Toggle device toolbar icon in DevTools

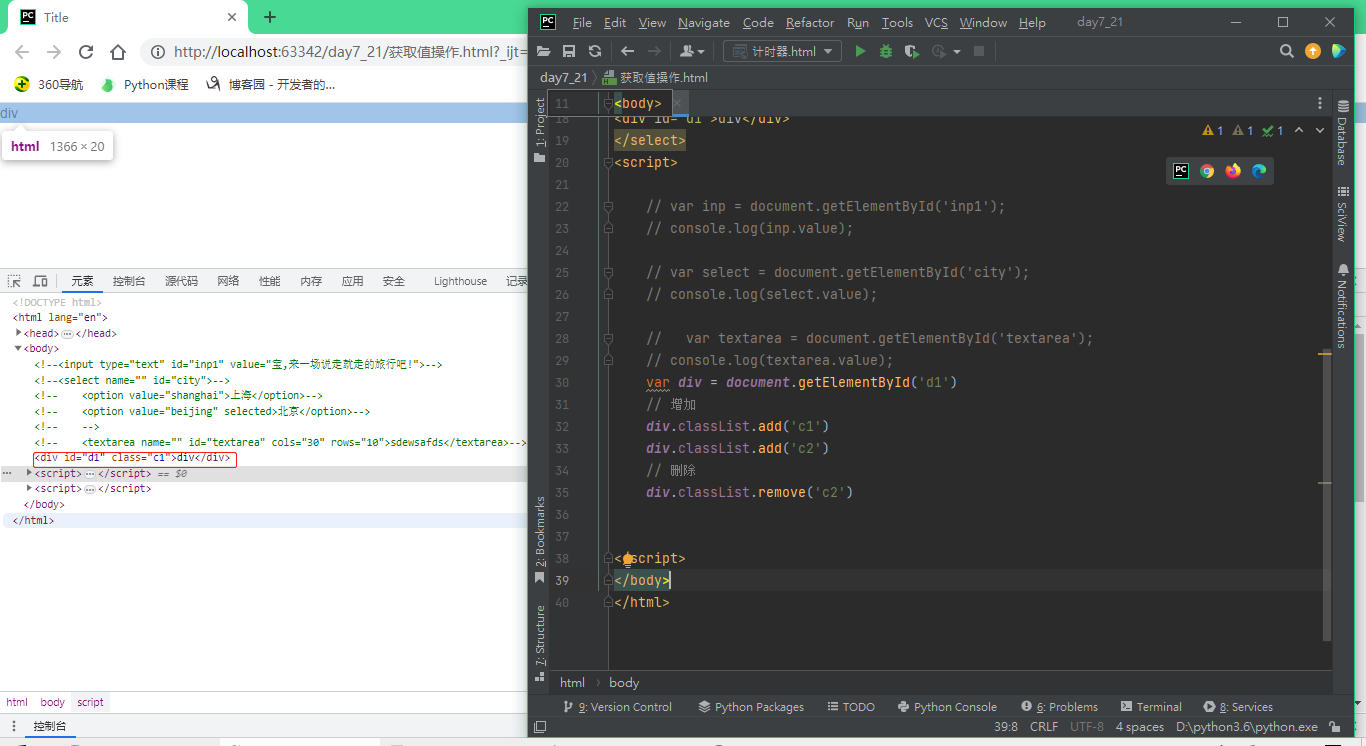coord(40,281)
